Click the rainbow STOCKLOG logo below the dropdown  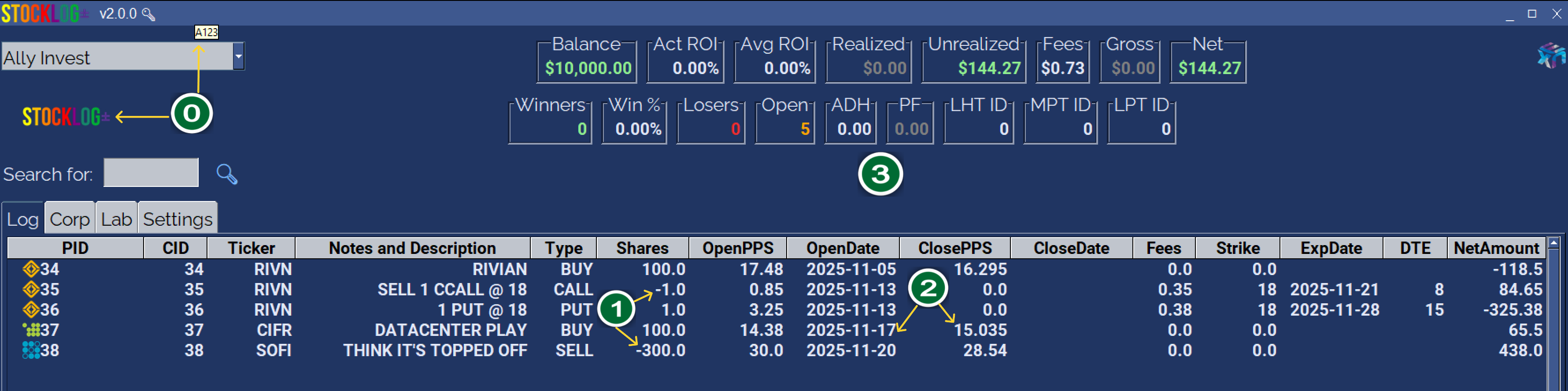(65, 116)
